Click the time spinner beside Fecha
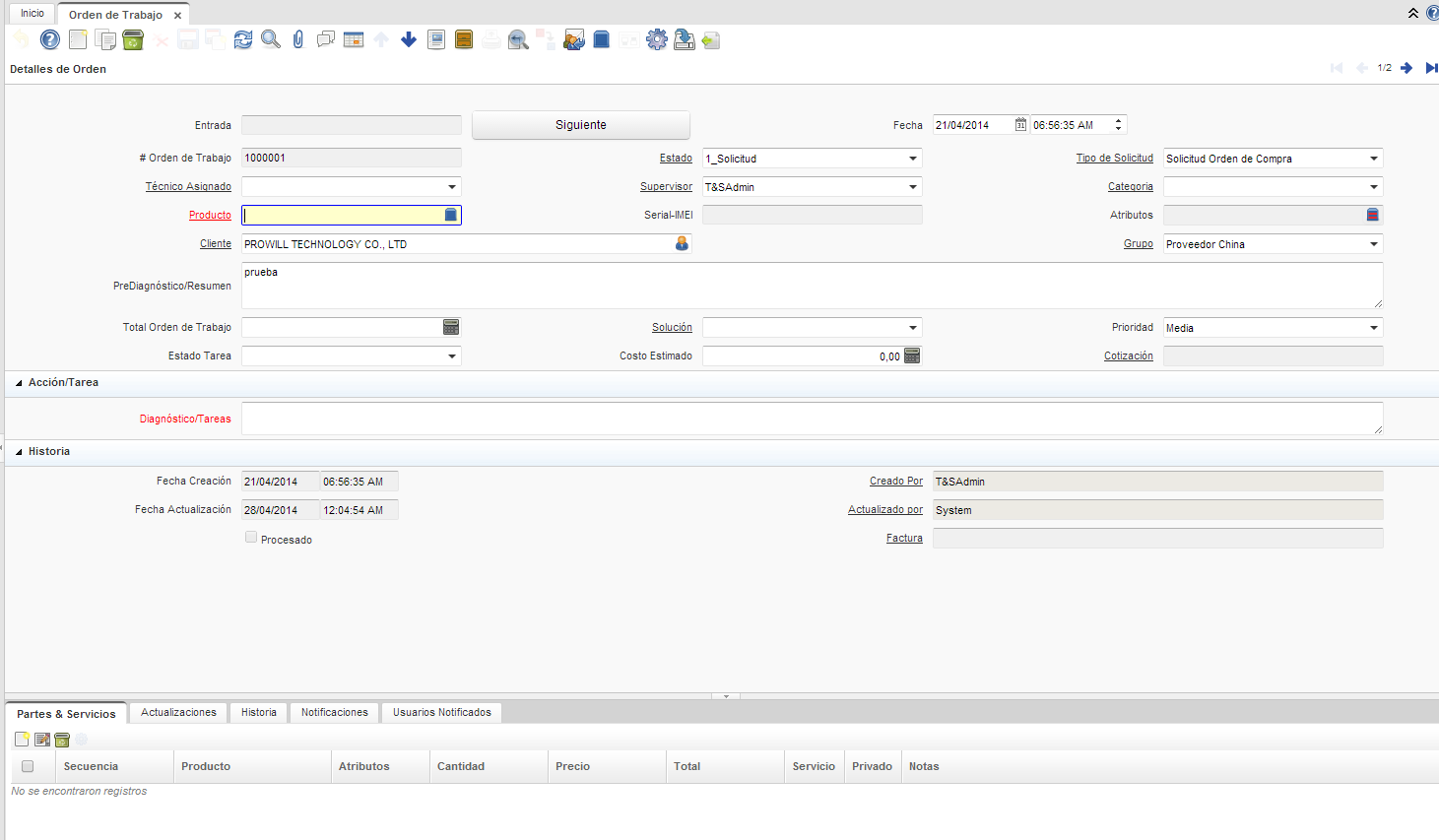1439x840 pixels. point(1118,125)
